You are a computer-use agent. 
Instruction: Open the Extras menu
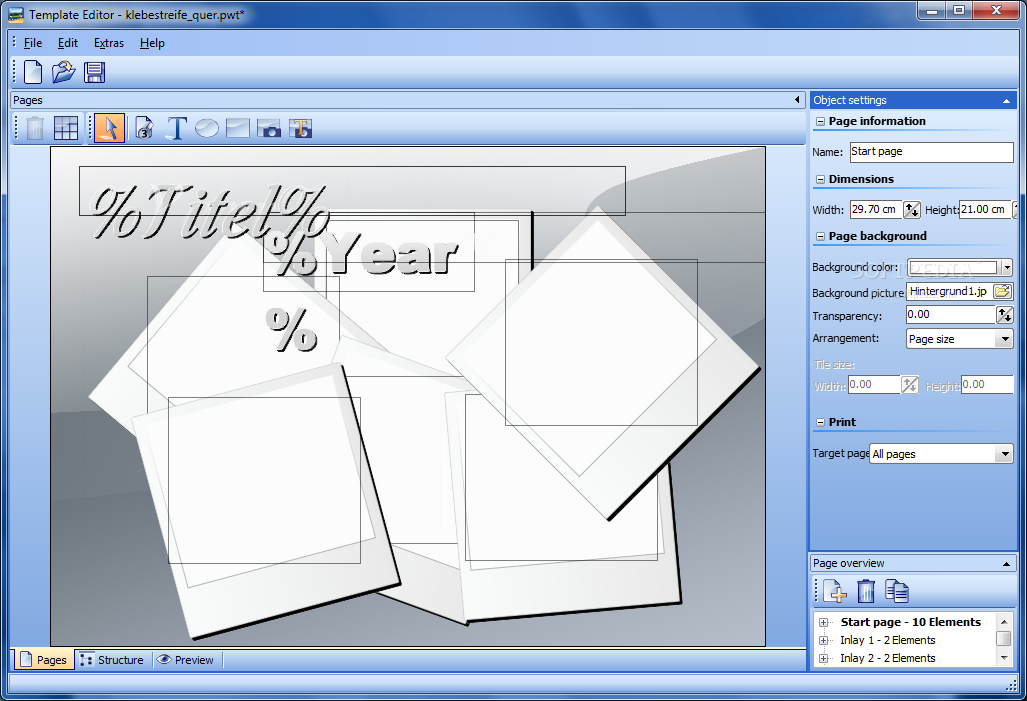pyautogui.click(x=109, y=43)
